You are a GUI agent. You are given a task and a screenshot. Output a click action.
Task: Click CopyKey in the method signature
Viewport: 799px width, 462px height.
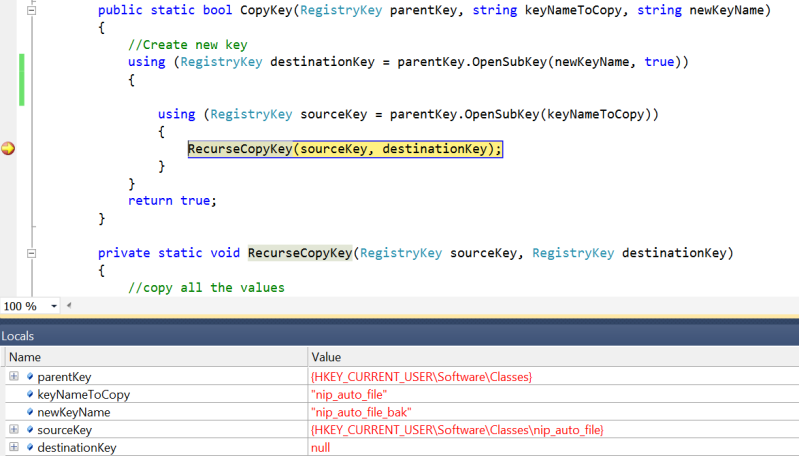266,10
